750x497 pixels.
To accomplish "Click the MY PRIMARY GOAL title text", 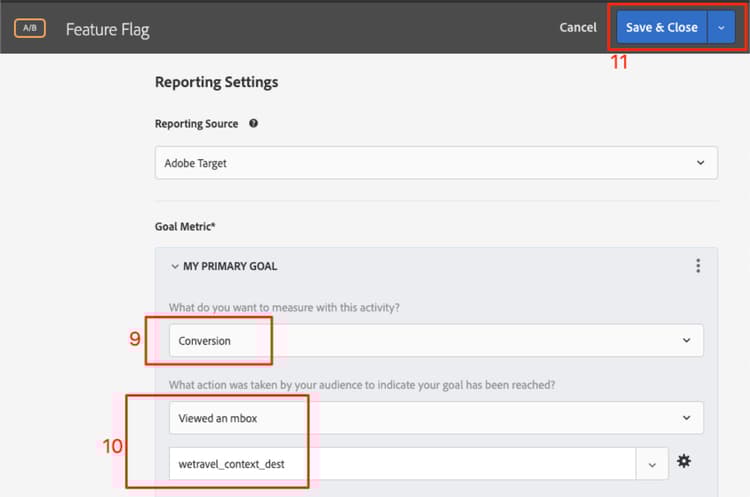I will (230, 267).
